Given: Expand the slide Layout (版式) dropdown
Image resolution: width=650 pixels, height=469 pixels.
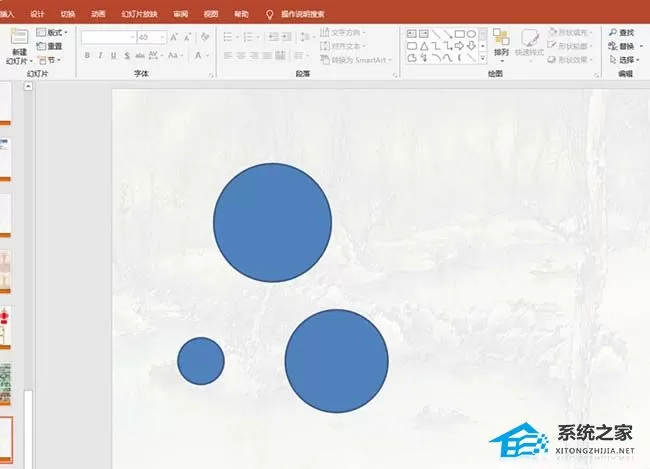Looking at the screenshot, I should (52, 32).
